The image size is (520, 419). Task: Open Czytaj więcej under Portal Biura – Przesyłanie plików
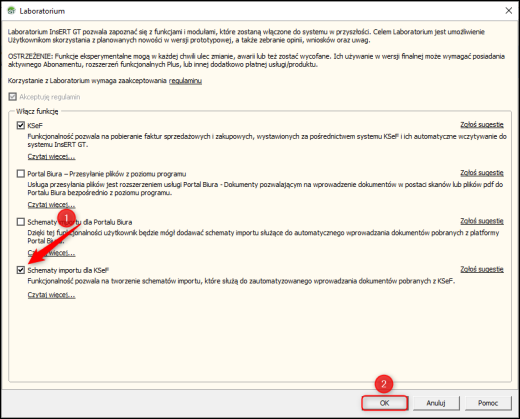click(x=51, y=205)
